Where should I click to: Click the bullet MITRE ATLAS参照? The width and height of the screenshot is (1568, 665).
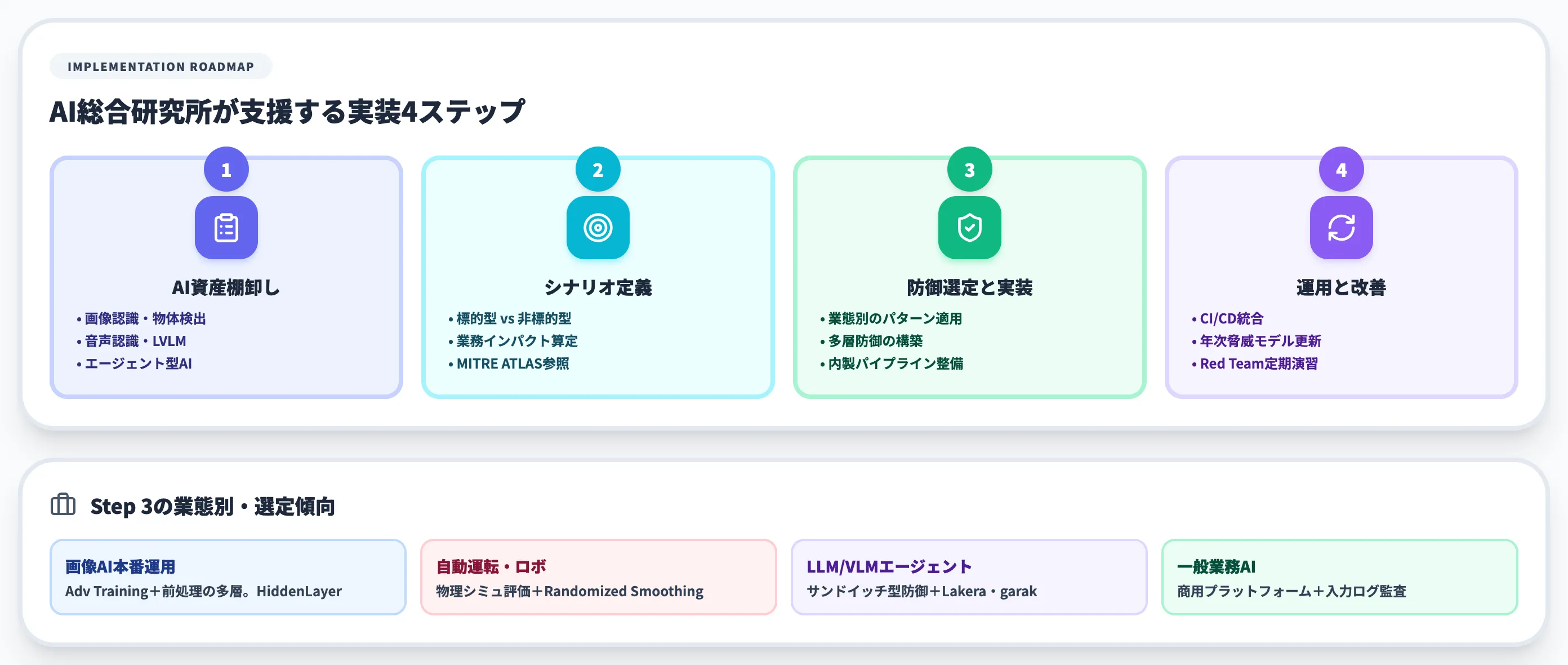click(508, 363)
